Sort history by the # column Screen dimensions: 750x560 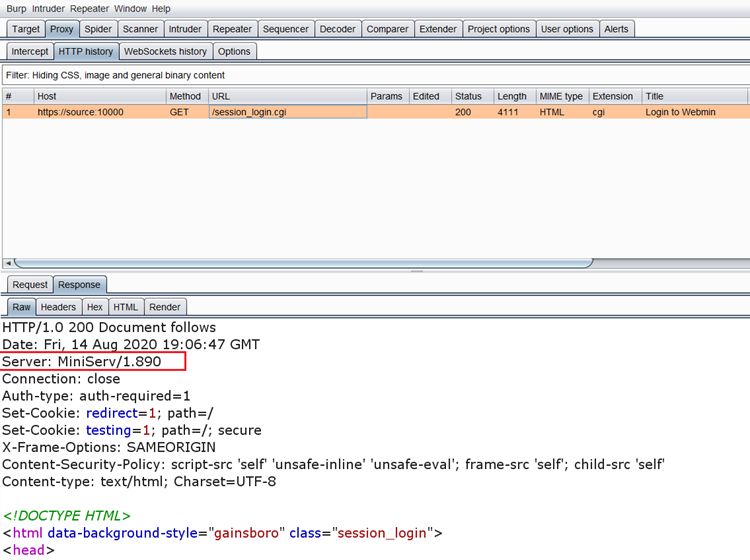[x=18, y=97]
